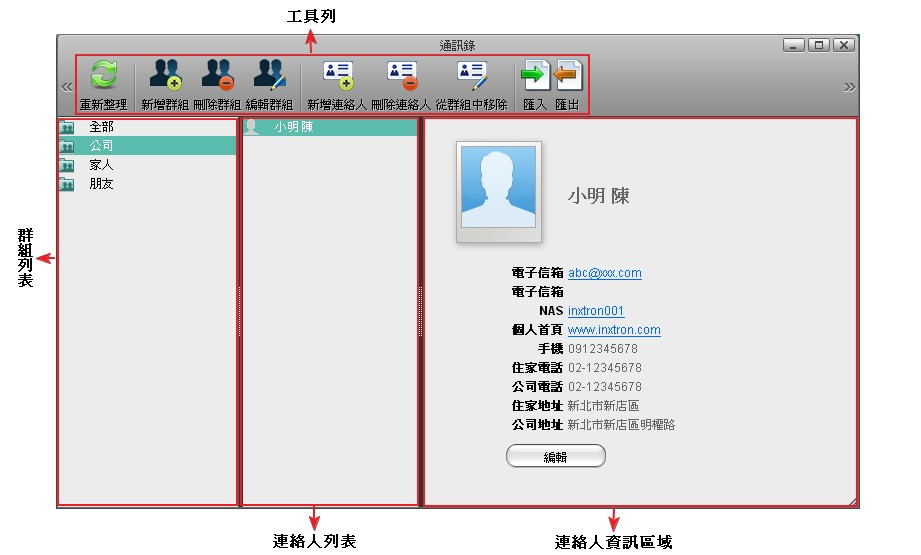
Task: Click the 刪除連絡人 delete contact icon
Action: pyautogui.click(x=401, y=77)
